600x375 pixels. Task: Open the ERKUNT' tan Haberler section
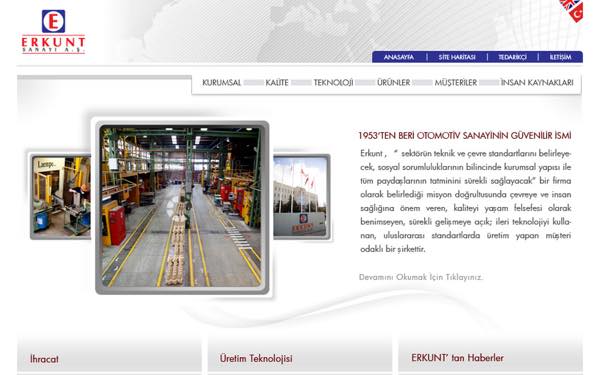(457, 358)
